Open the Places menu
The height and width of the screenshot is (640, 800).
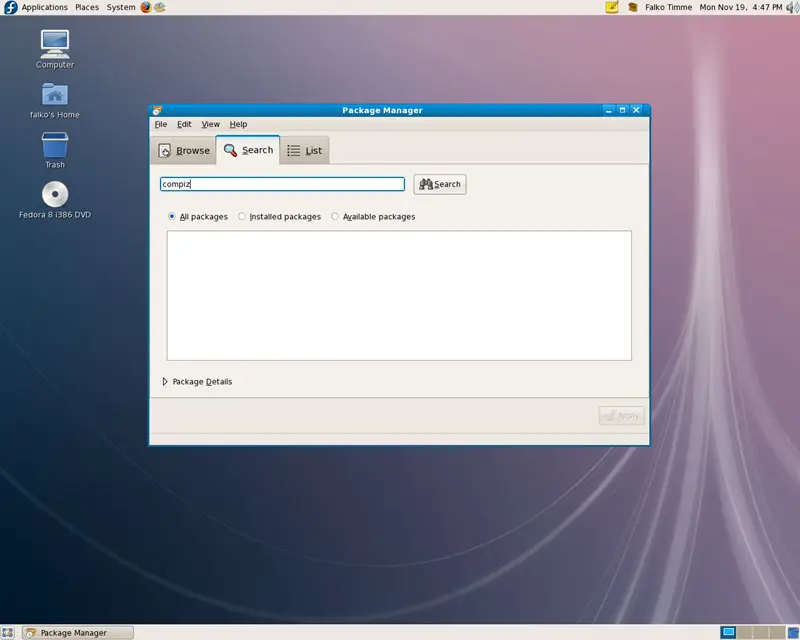(x=87, y=7)
